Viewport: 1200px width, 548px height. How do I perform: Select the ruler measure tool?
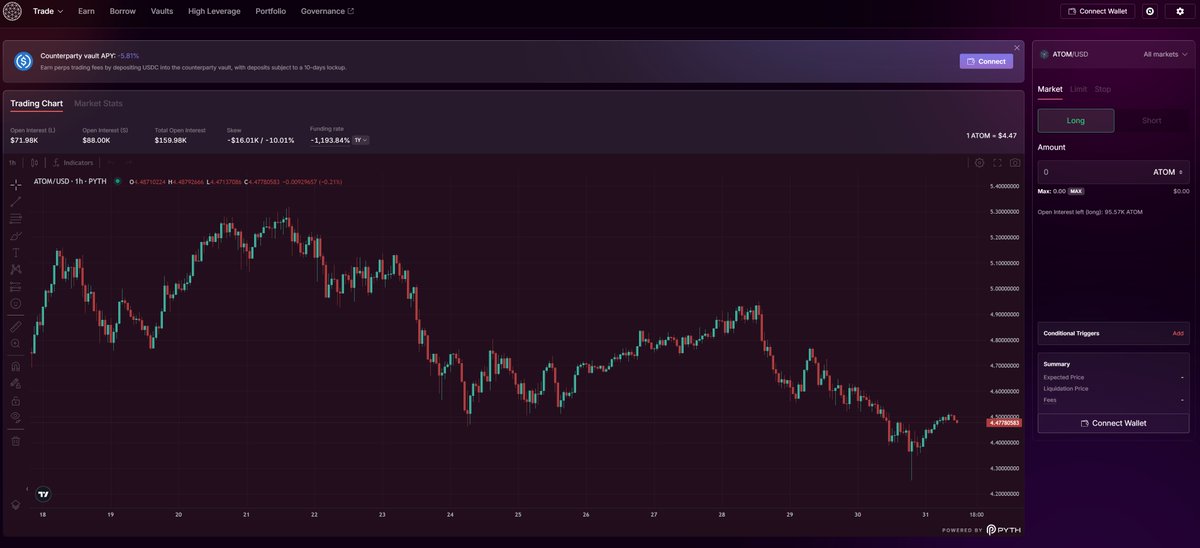(x=16, y=326)
